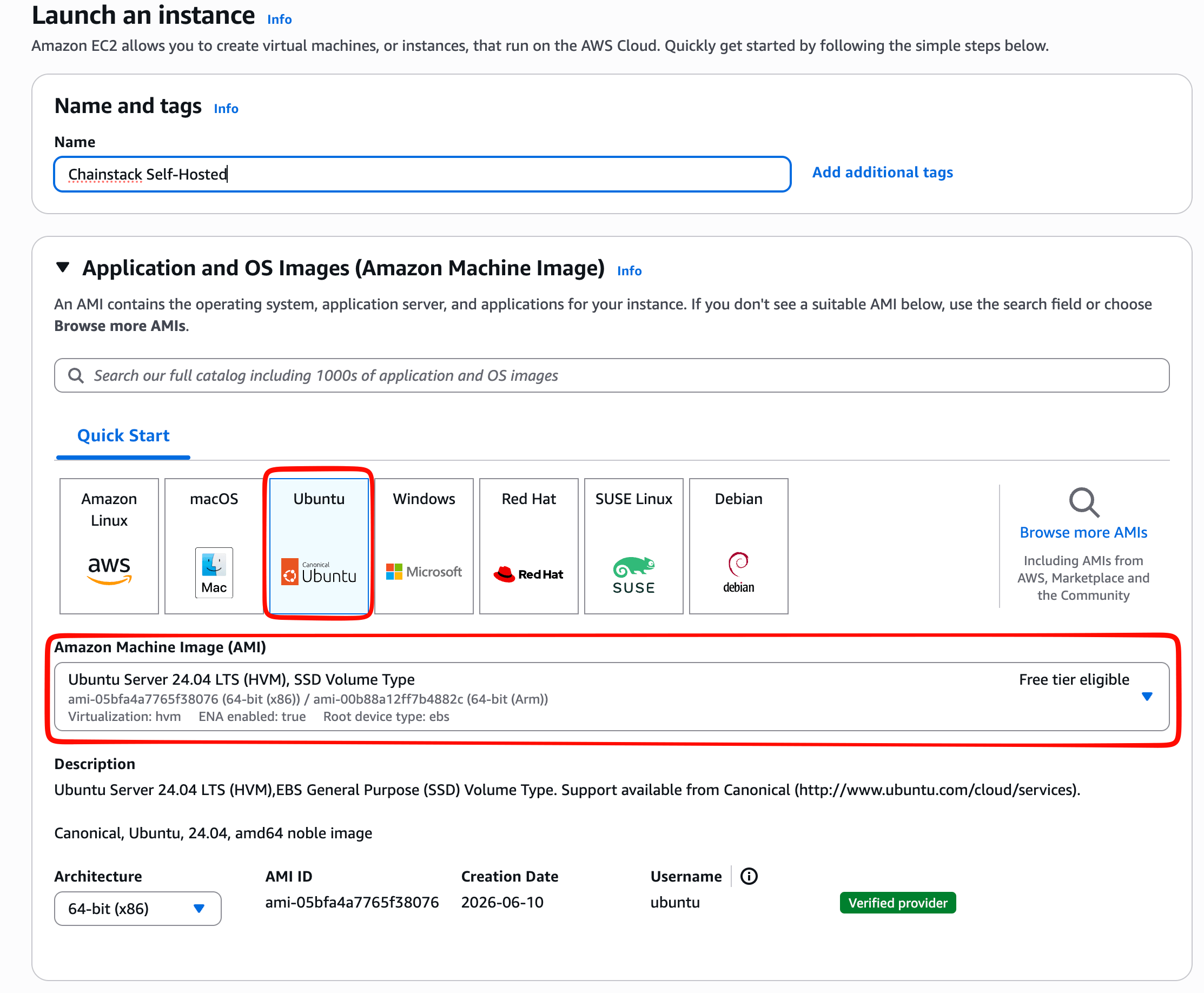
Task: Open Browse more AMIs link
Action: 1083,532
